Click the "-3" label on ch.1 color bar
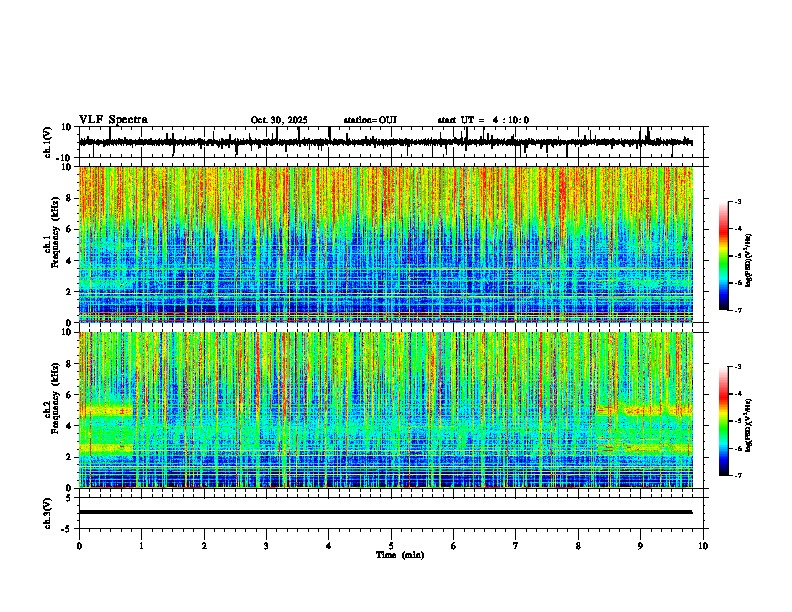Viewport: 792px width, 612px height. pos(738,201)
